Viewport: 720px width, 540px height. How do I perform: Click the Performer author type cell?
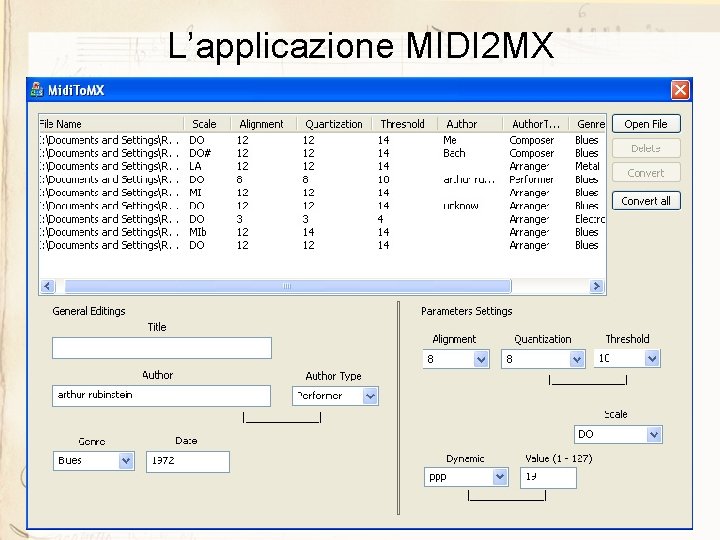(531, 180)
